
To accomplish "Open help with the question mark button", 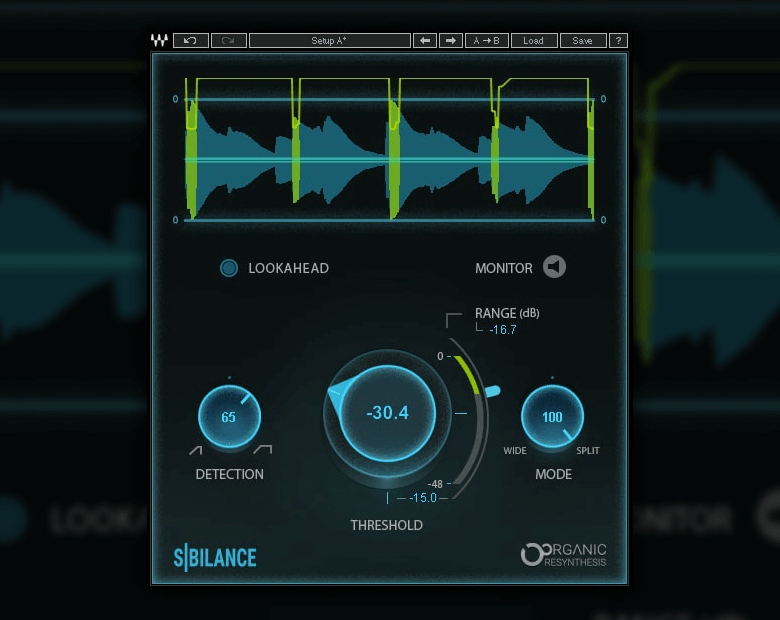I will click(618, 40).
